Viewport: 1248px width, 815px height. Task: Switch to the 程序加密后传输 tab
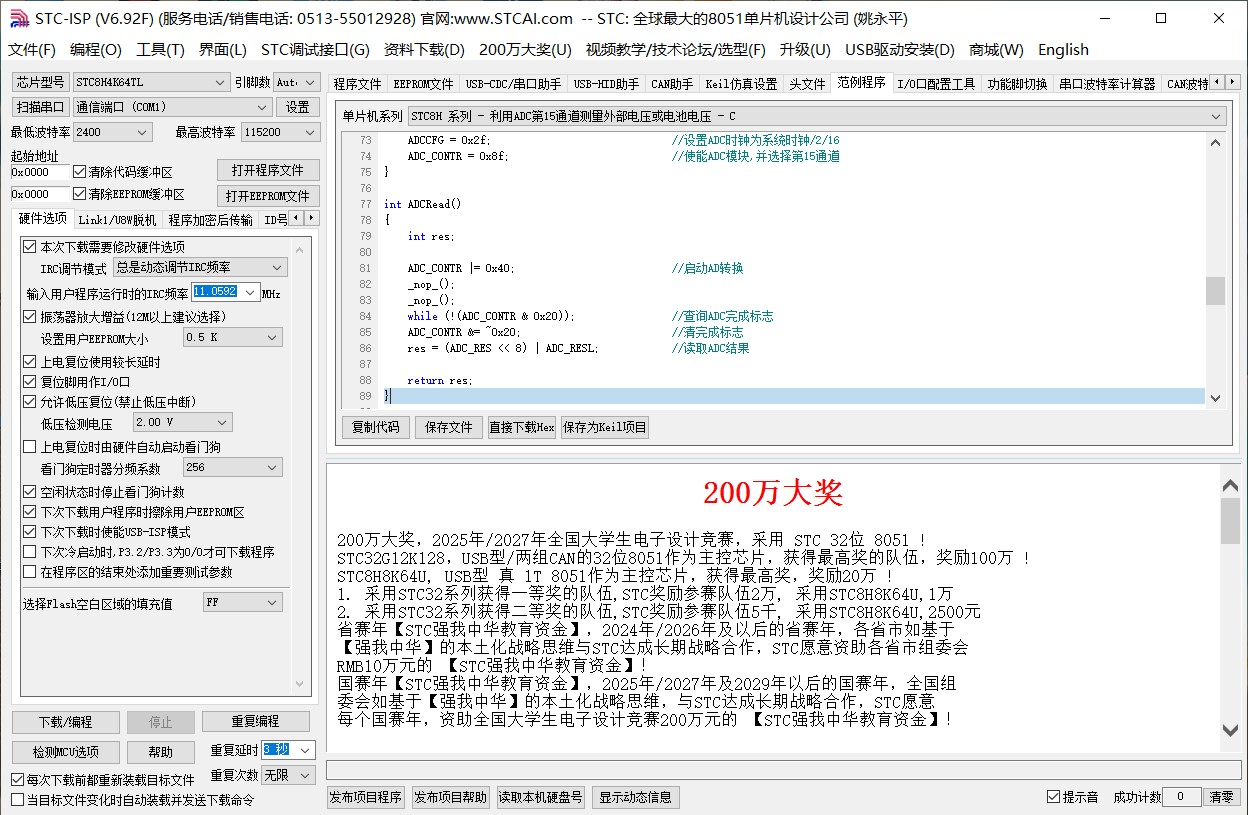click(210, 220)
